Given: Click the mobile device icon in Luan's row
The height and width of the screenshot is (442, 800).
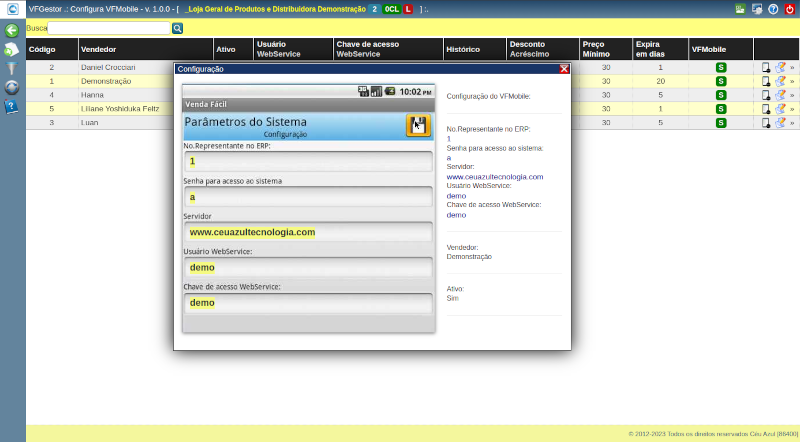Looking at the screenshot, I should coord(766,122).
